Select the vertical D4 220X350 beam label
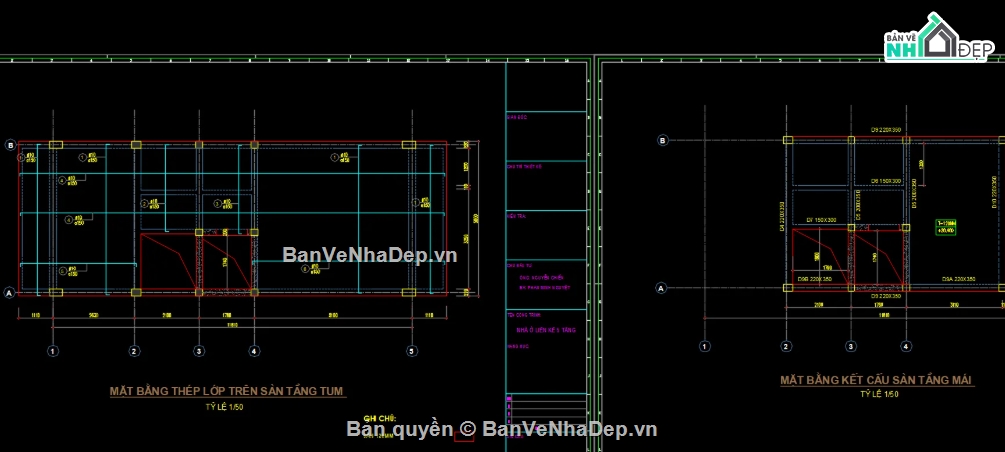Screen dimensions: 1005x452 (781, 217)
